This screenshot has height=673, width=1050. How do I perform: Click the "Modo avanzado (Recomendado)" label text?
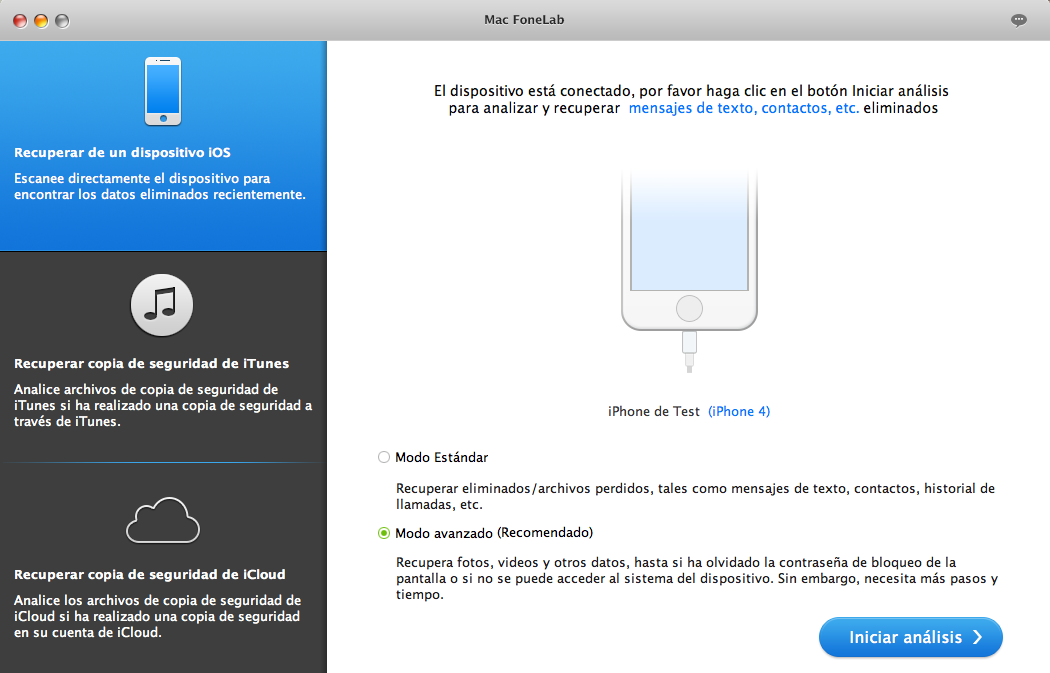tap(494, 533)
